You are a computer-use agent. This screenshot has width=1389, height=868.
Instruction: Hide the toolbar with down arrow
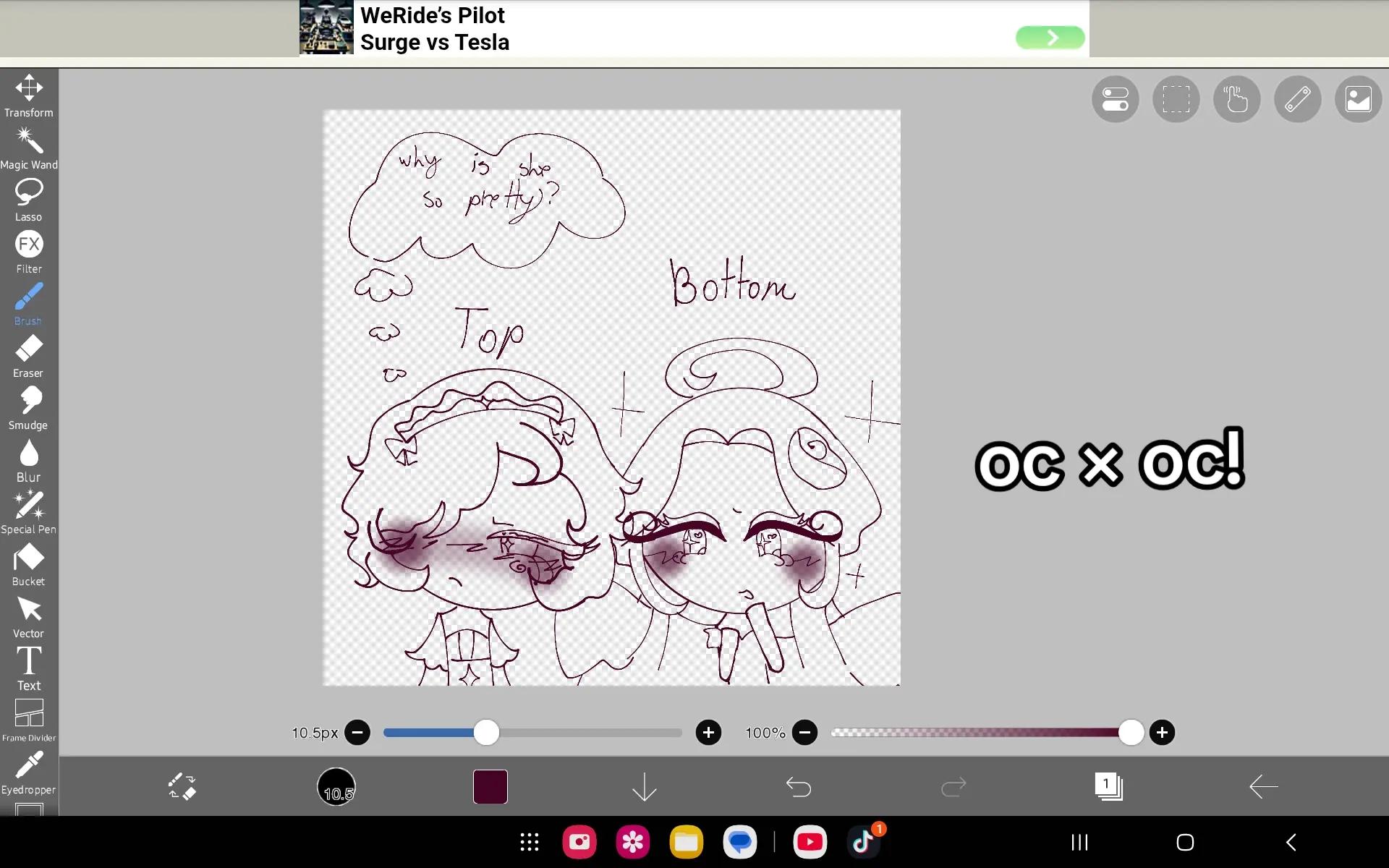pos(645,786)
